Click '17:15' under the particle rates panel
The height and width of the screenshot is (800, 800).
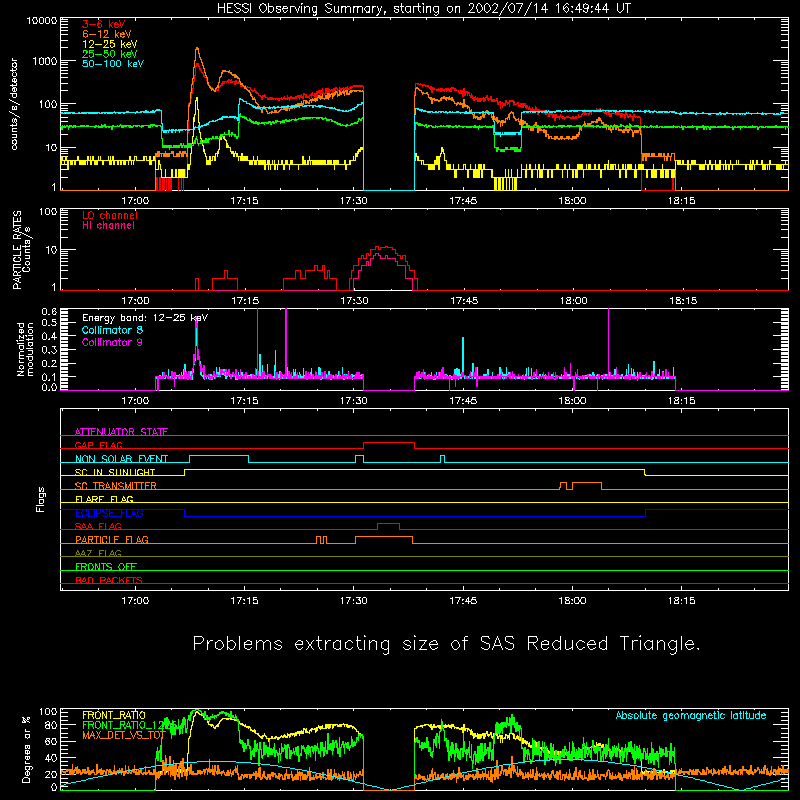pyautogui.click(x=245, y=301)
